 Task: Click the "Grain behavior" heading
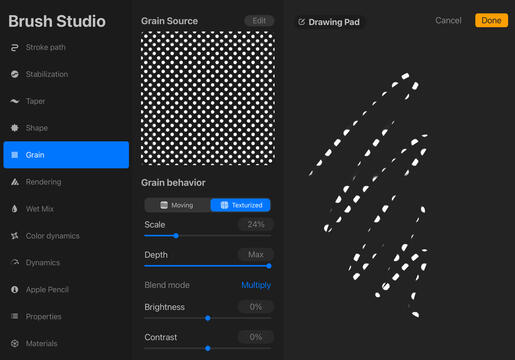click(x=173, y=183)
